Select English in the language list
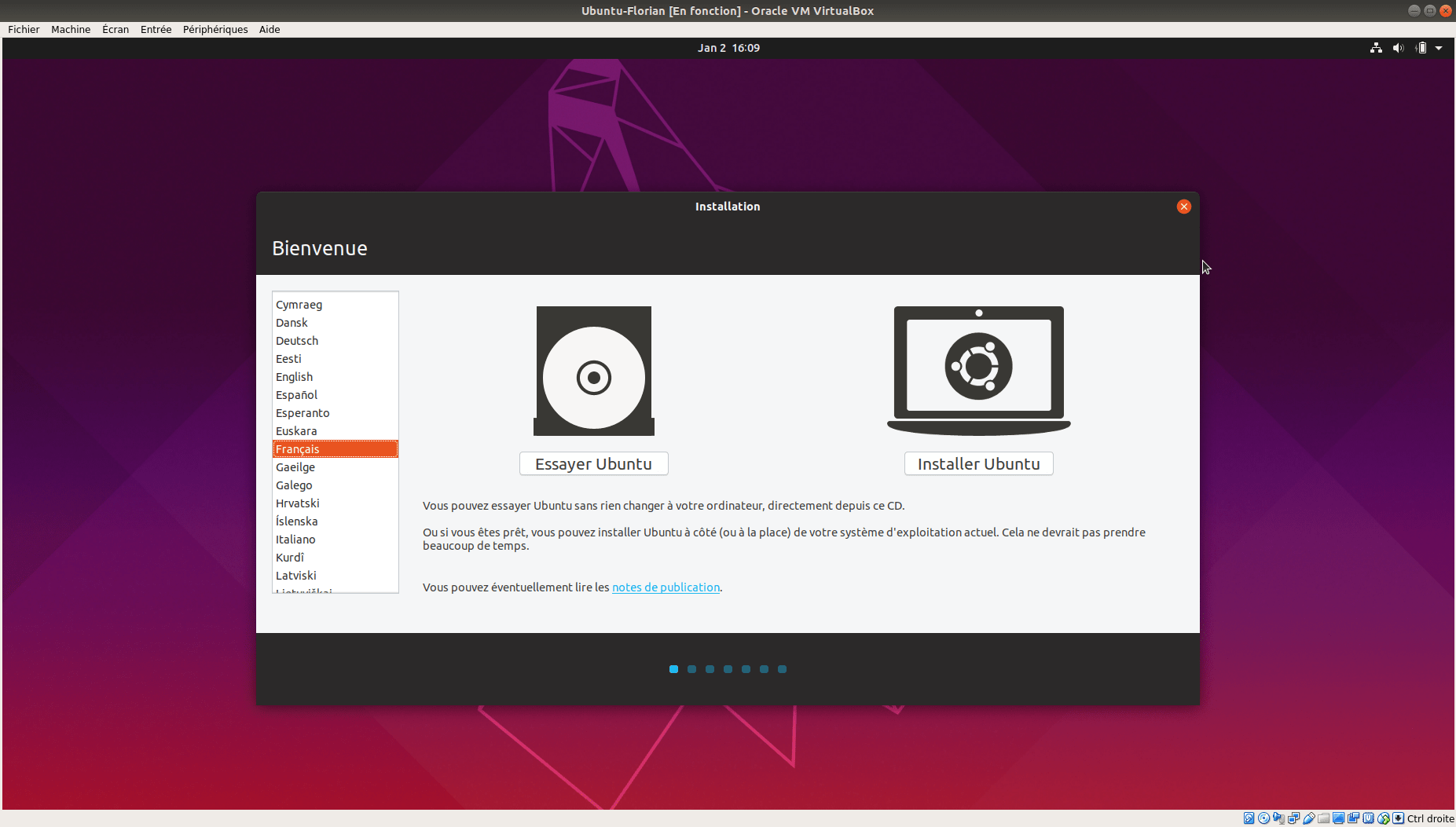 click(294, 377)
